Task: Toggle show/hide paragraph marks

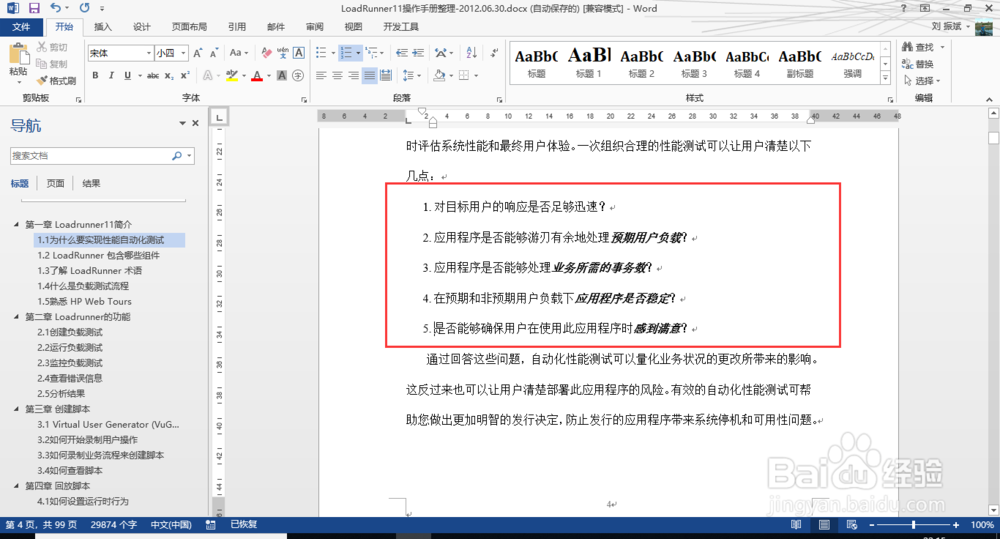Action: [x=494, y=53]
